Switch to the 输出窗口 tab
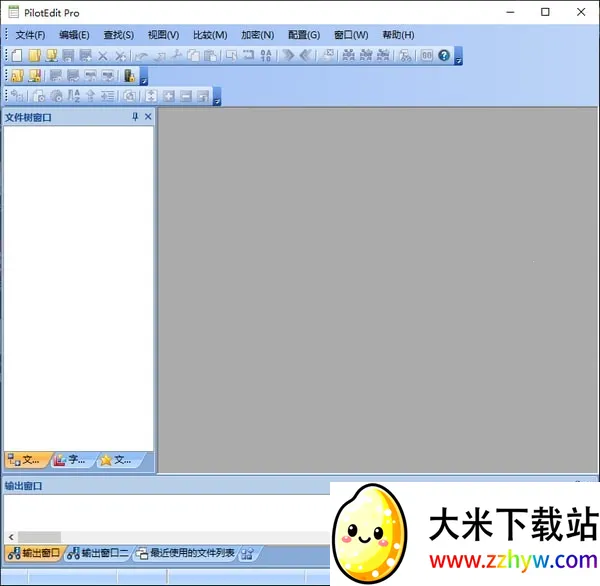This screenshot has width=600, height=586. tap(34, 553)
